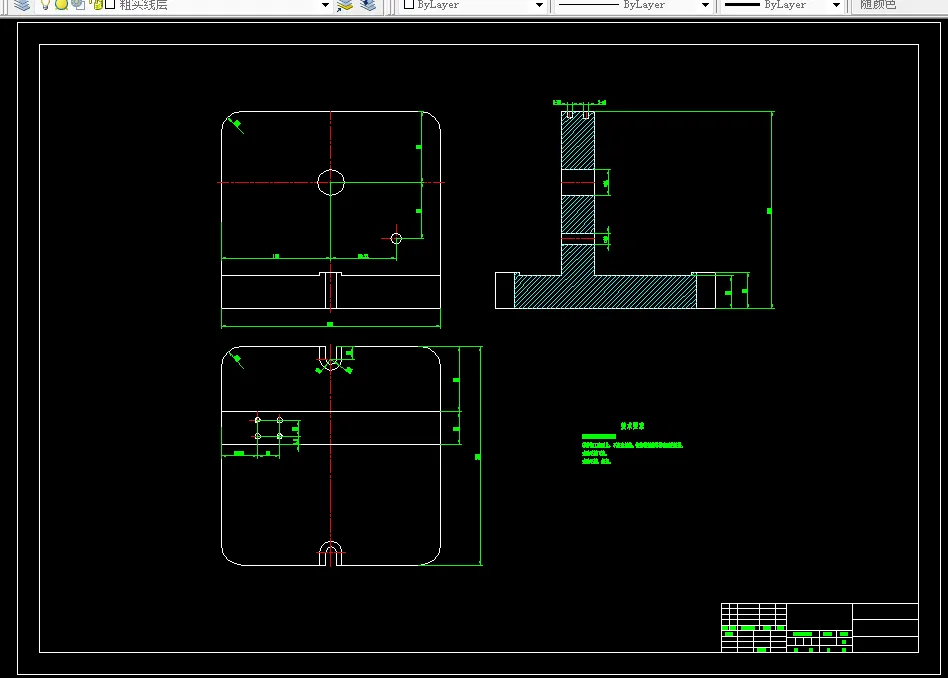Open the ByLayer color control
Image resolution: width=948 pixels, height=678 pixels.
[x=473, y=5]
